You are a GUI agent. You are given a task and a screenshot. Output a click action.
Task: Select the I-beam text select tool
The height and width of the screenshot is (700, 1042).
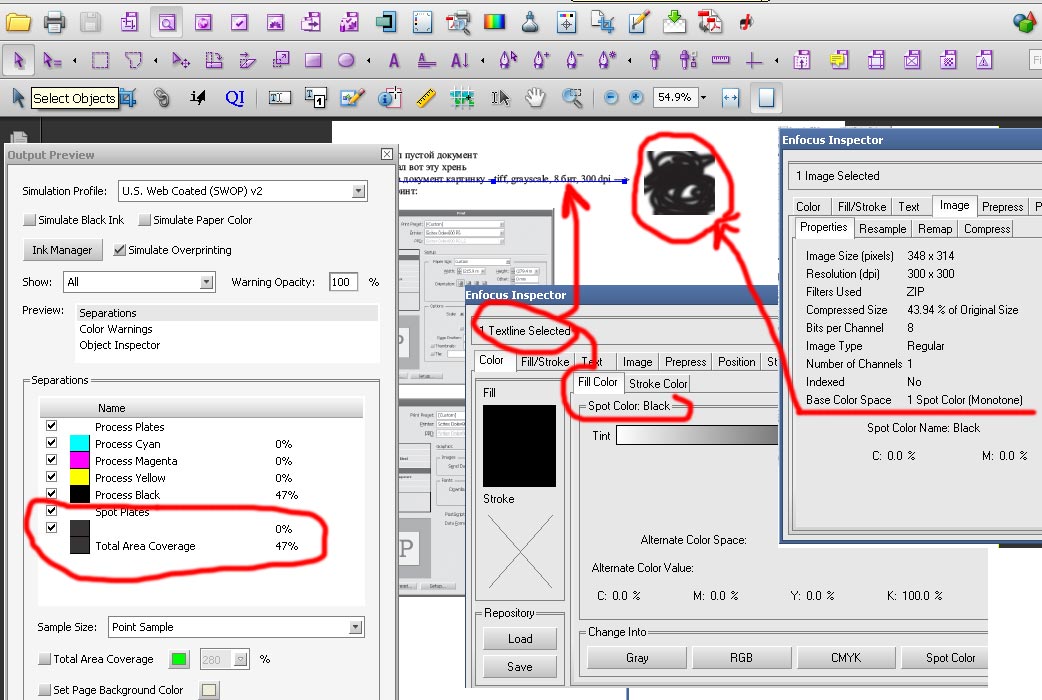point(499,98)
